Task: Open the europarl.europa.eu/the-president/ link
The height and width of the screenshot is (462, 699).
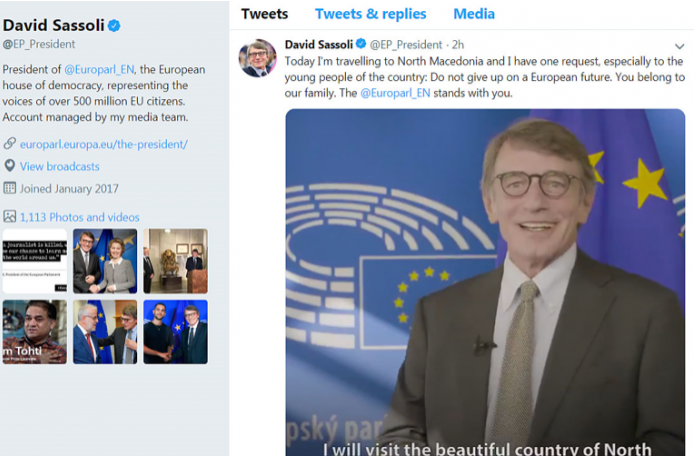Action: click(103, 144)
